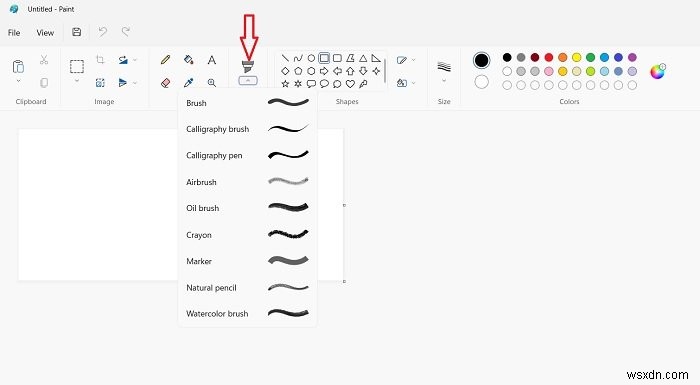Viewport: 700px width, 385px height.
Task: Pick the red color swatch
Action: (x=549, y=57)
